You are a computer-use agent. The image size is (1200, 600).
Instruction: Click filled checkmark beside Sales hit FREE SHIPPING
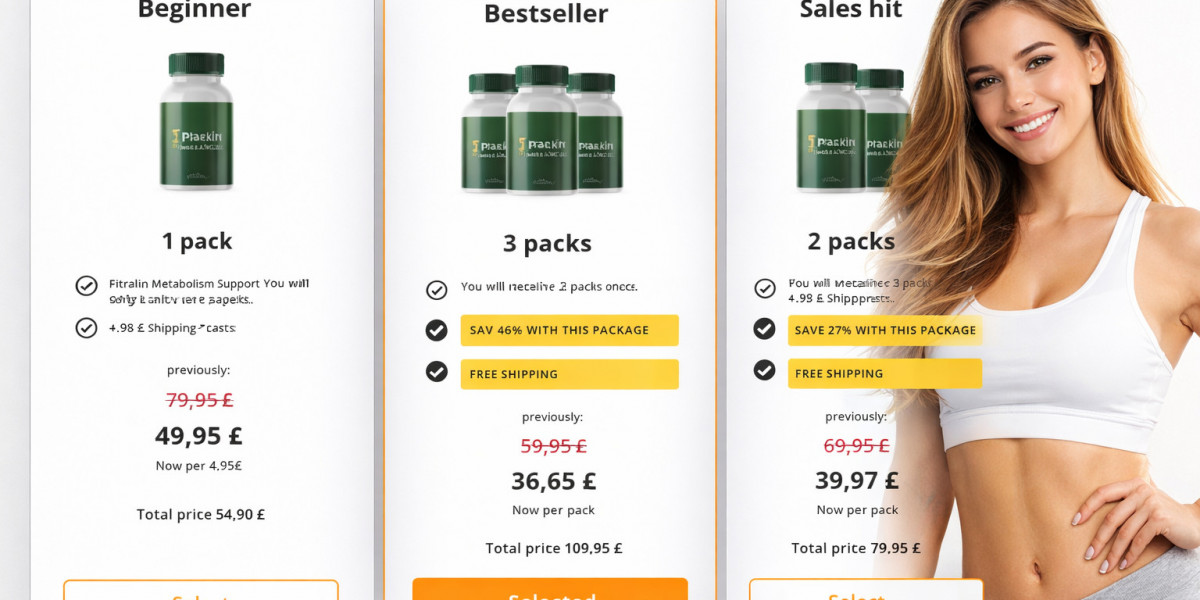[765, 371]
